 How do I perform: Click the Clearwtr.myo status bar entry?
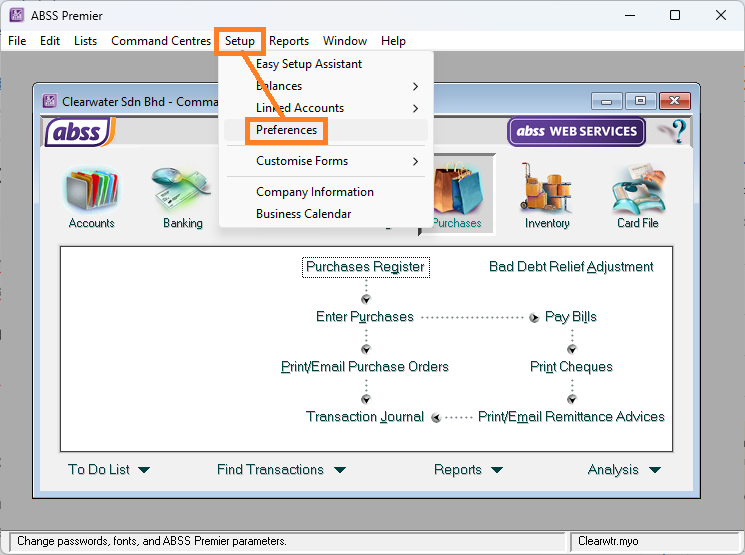tap(608, 541)
